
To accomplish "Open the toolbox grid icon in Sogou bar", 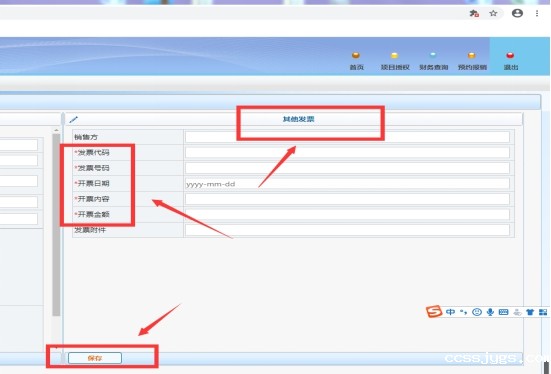I will (x=543, y=312).
